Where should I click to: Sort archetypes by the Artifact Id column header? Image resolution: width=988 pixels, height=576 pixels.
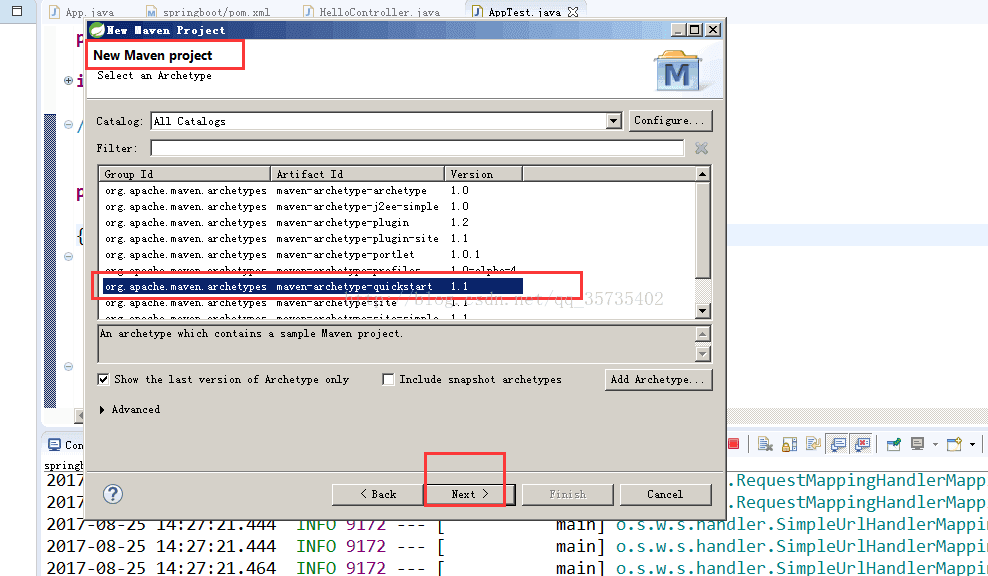357,174
